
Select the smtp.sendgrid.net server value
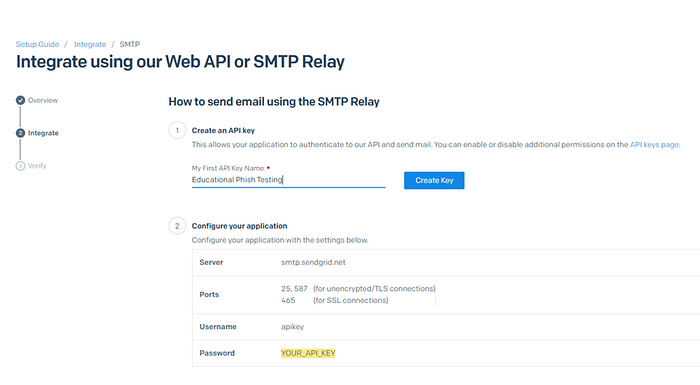coord(313,262)
